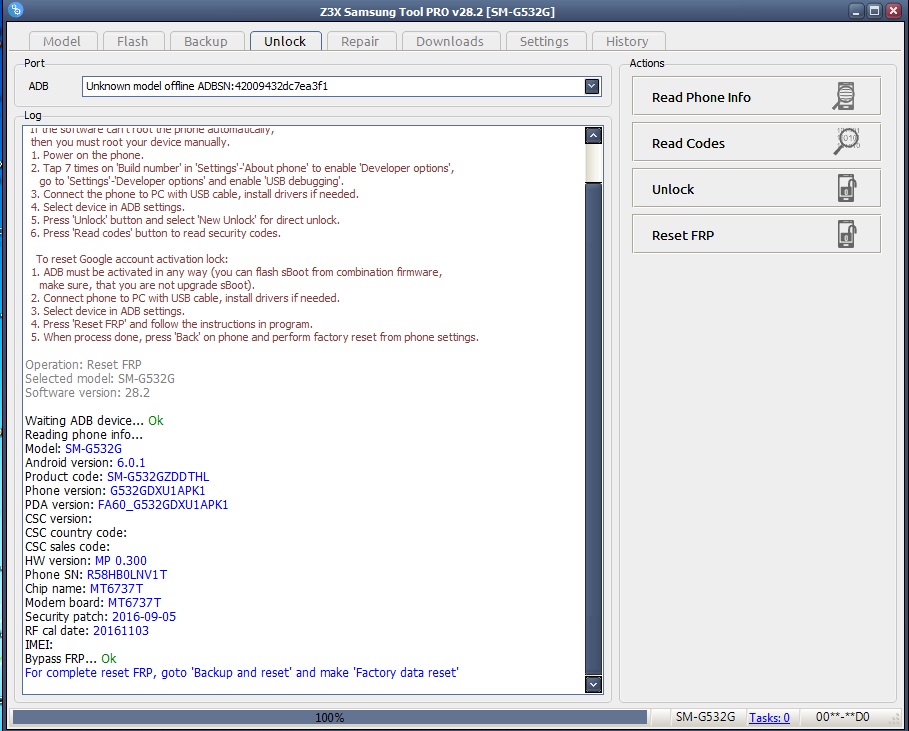Select the Unlock tab
This screenshot has width=909, height=731.
click(x=285, y=41)
